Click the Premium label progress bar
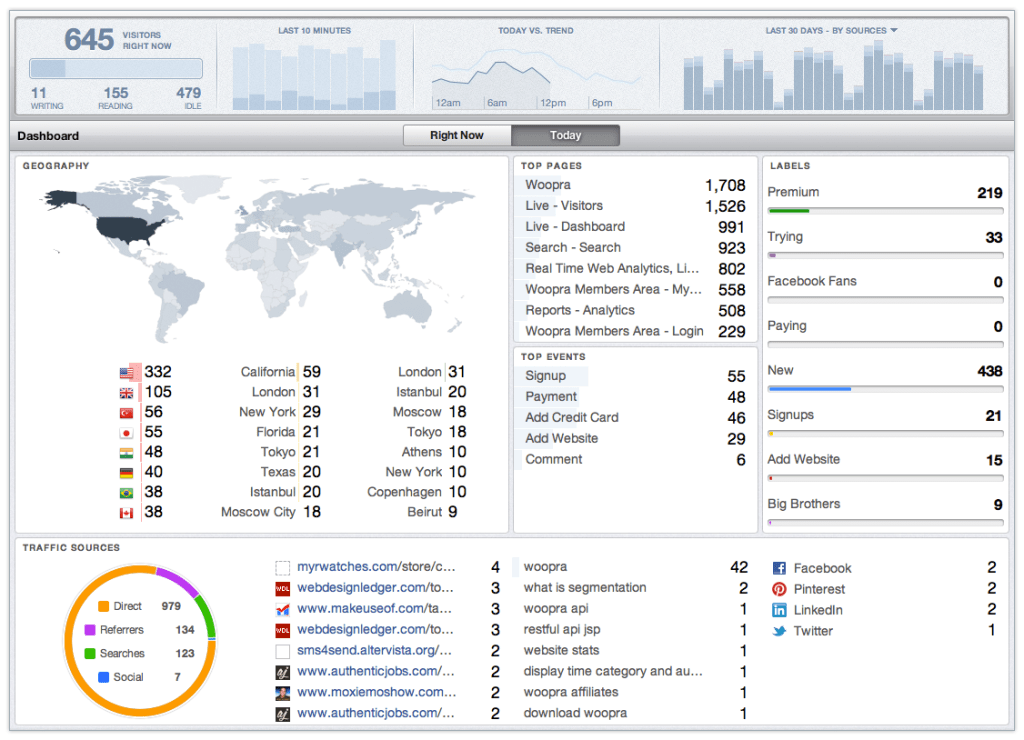Image resolution: width=1024 pixels, height=740 pixels. click(x=885, y=210)
